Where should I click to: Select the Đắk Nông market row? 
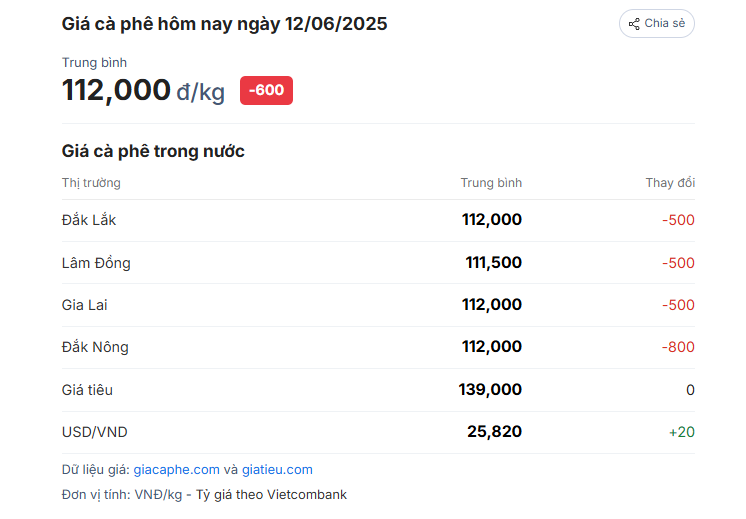(378, 347)
